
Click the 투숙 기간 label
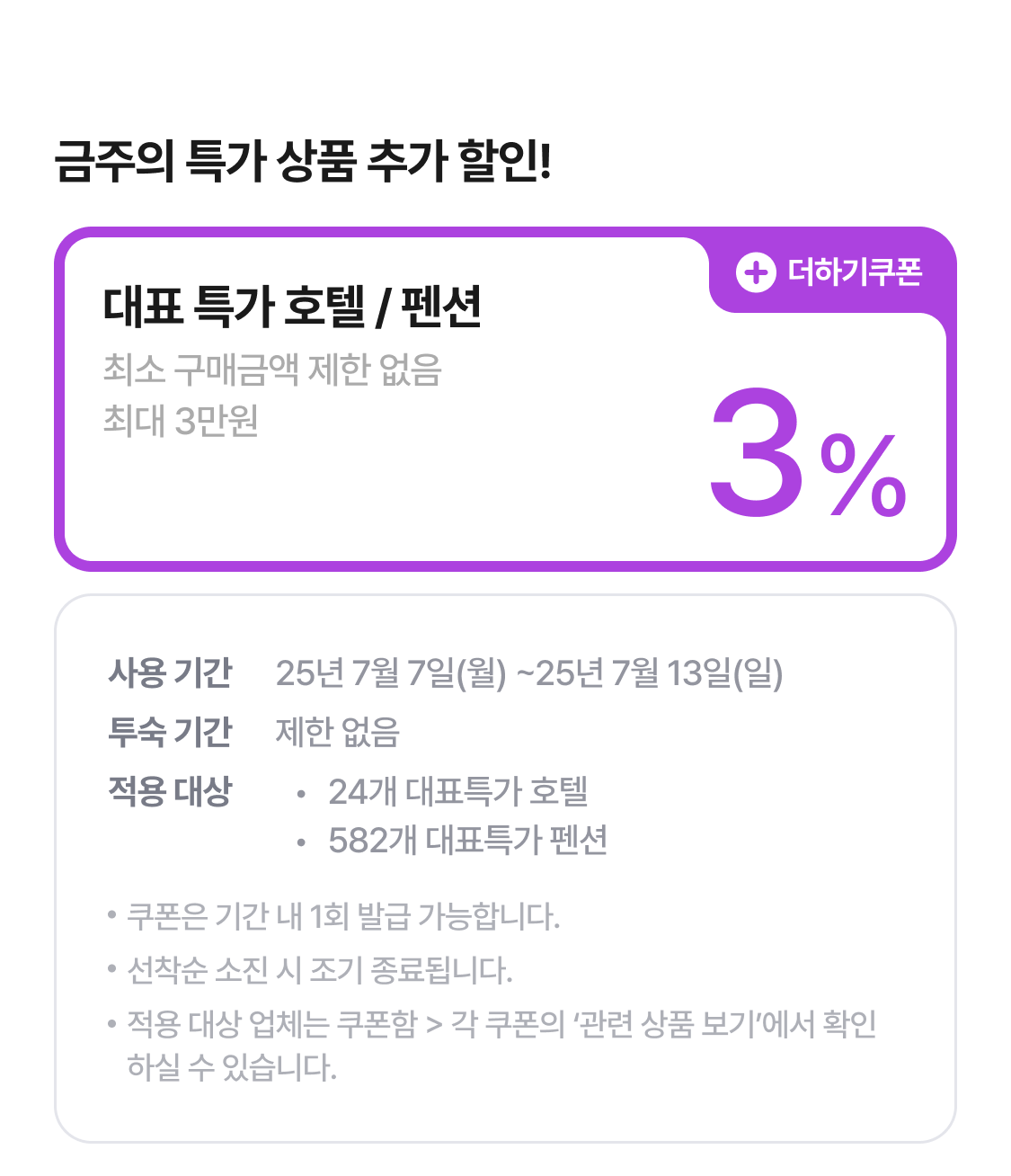pos(170,732)
